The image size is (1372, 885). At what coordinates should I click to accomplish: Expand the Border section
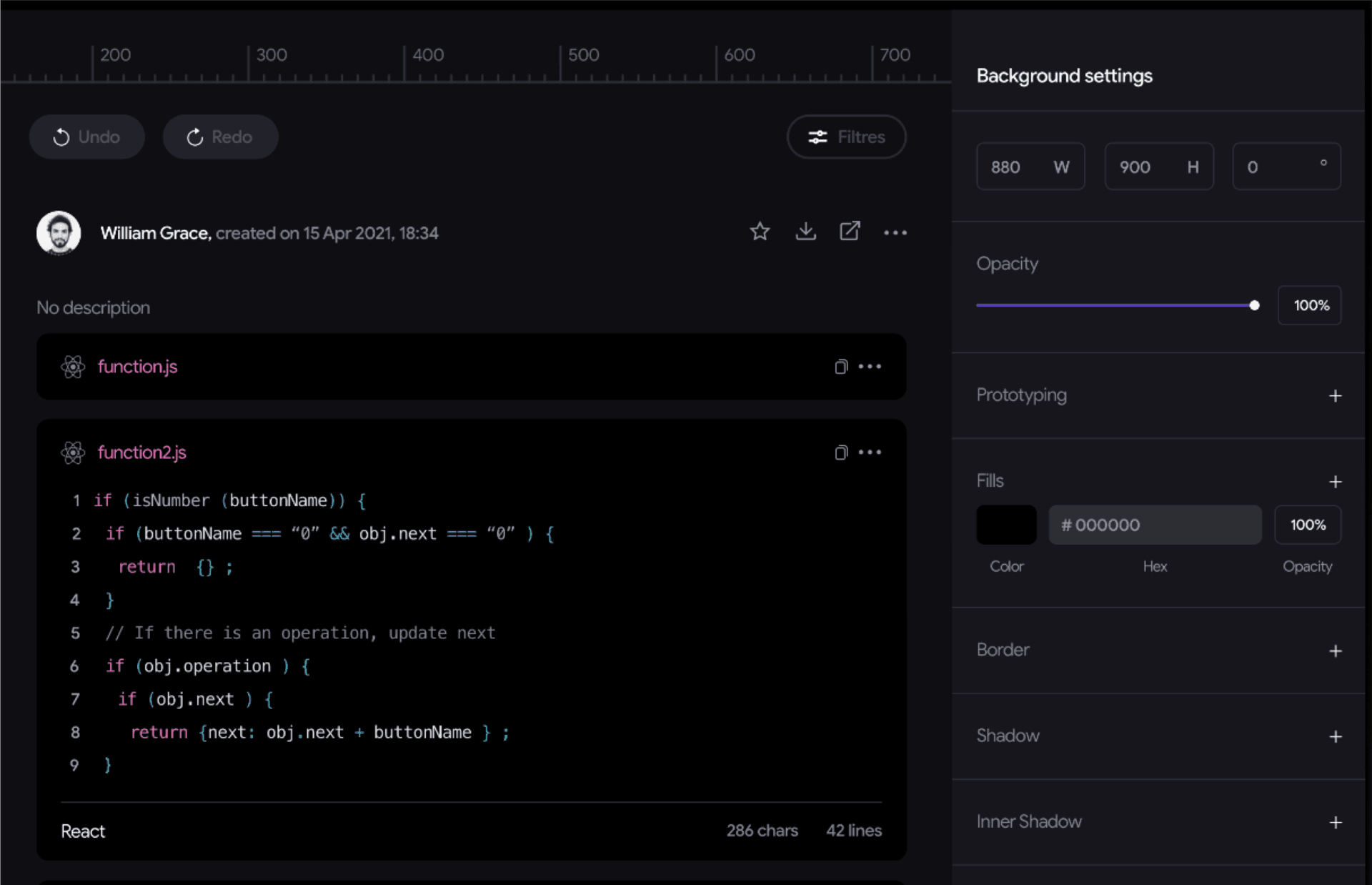click(x=1336, y=650)
